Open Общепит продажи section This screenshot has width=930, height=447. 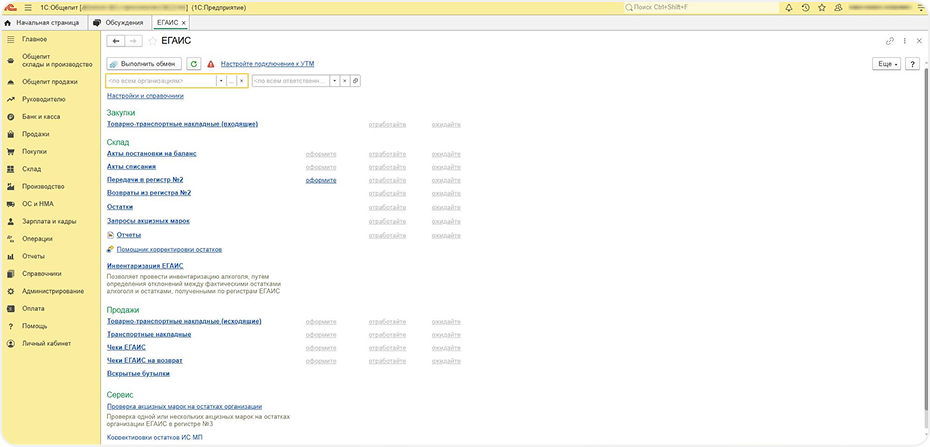pyautogui.click(x=50, y=82)
